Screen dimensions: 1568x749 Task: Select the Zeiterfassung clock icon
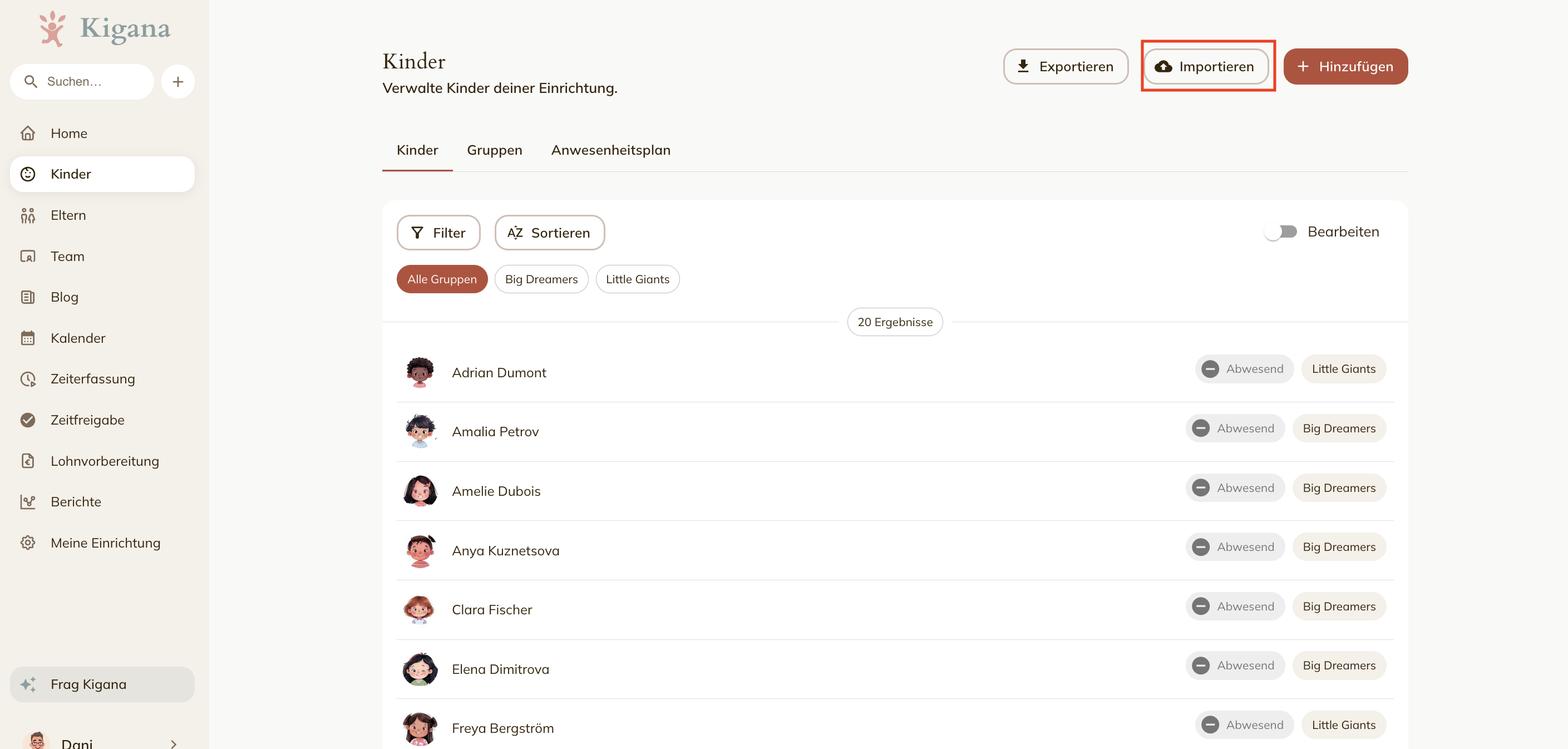(x=28, y=379)
